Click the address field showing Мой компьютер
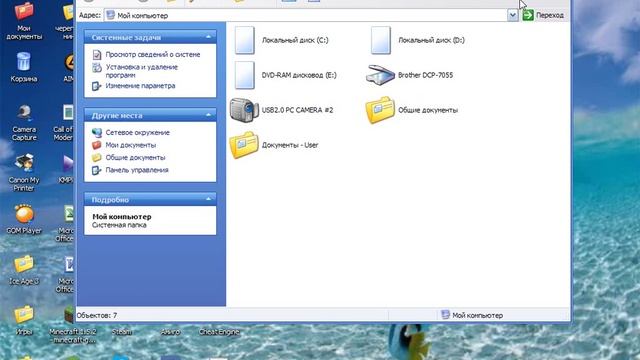Viewport: 640px width, 360px height. pos(306,16)
